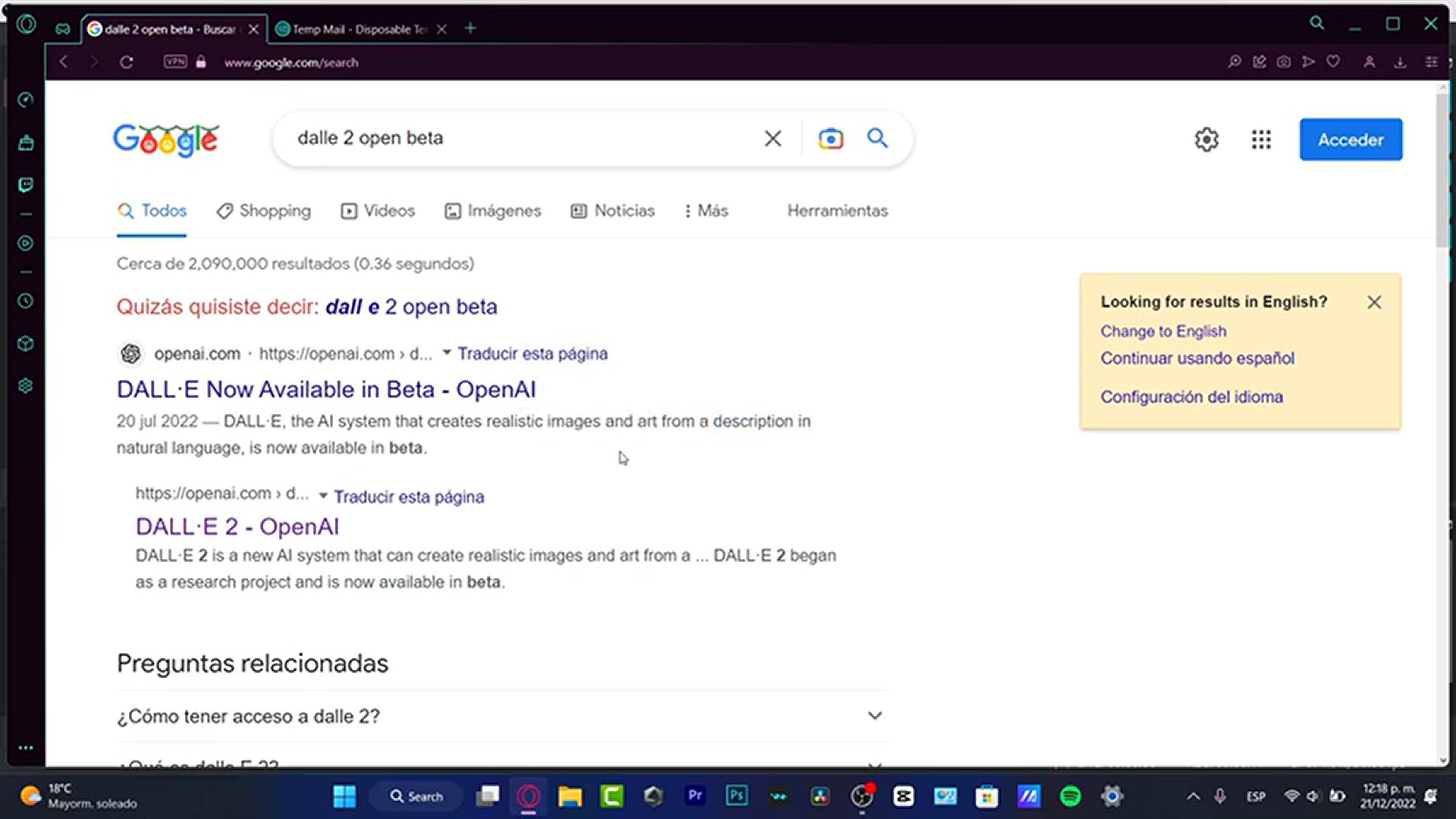Expand ¿Cómo tener acceso a dalle 2? question
The width and height of the screenshot is (1456, 819).
(502, 716)
